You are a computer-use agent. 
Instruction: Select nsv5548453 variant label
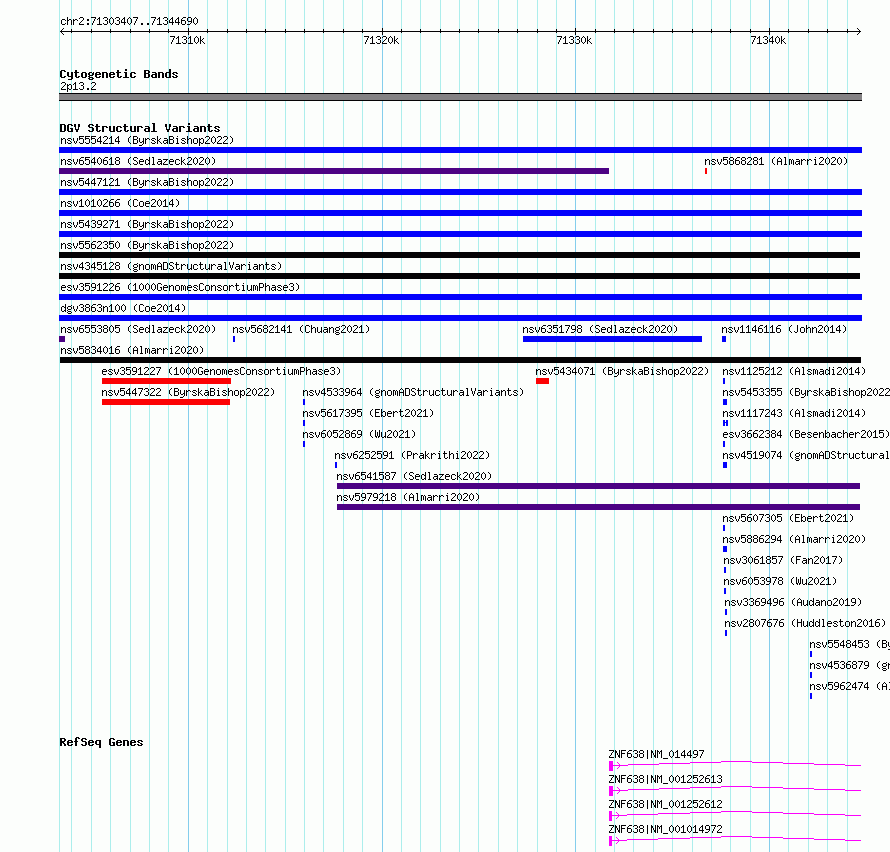[849, 644]
